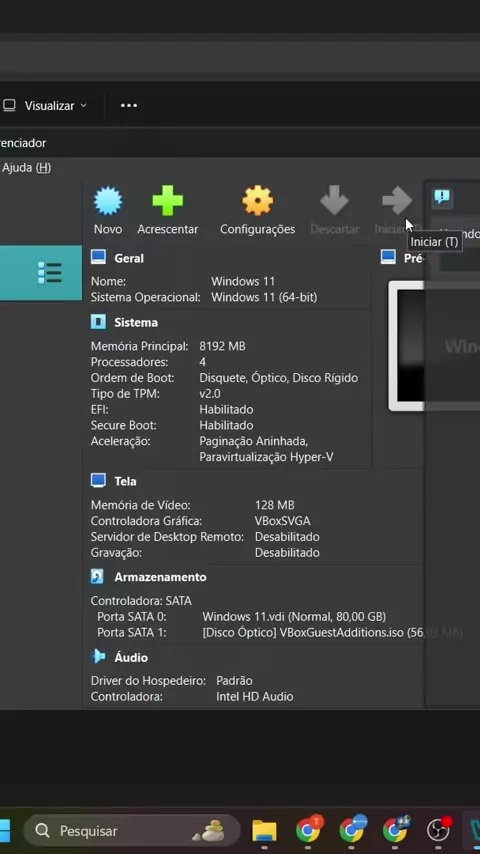Click the 'Paginação Aninhada,' acceleration text
Viewport: 480px width, 854px height.
pos(254,441)
